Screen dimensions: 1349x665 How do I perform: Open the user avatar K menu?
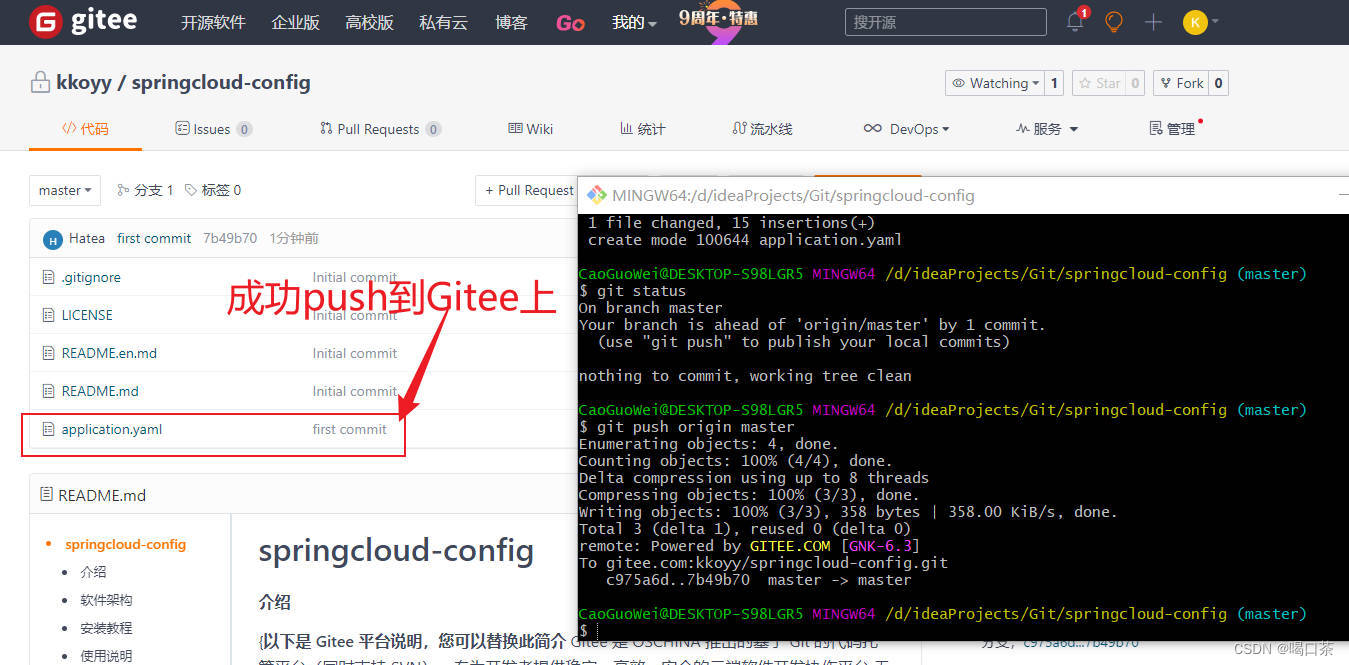(x=1200, y=22)
